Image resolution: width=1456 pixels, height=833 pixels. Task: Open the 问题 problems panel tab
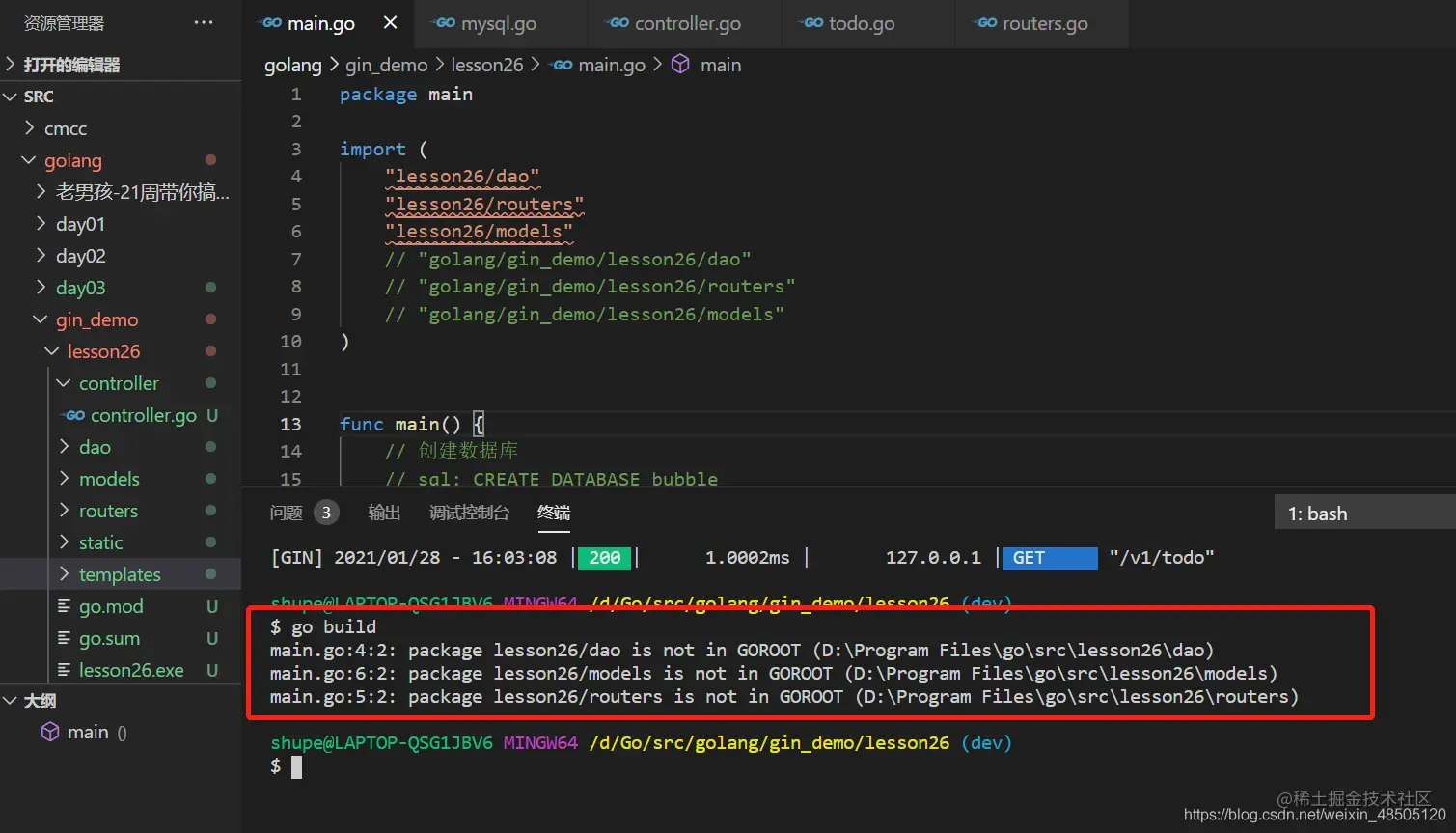(x=287, y=513)
